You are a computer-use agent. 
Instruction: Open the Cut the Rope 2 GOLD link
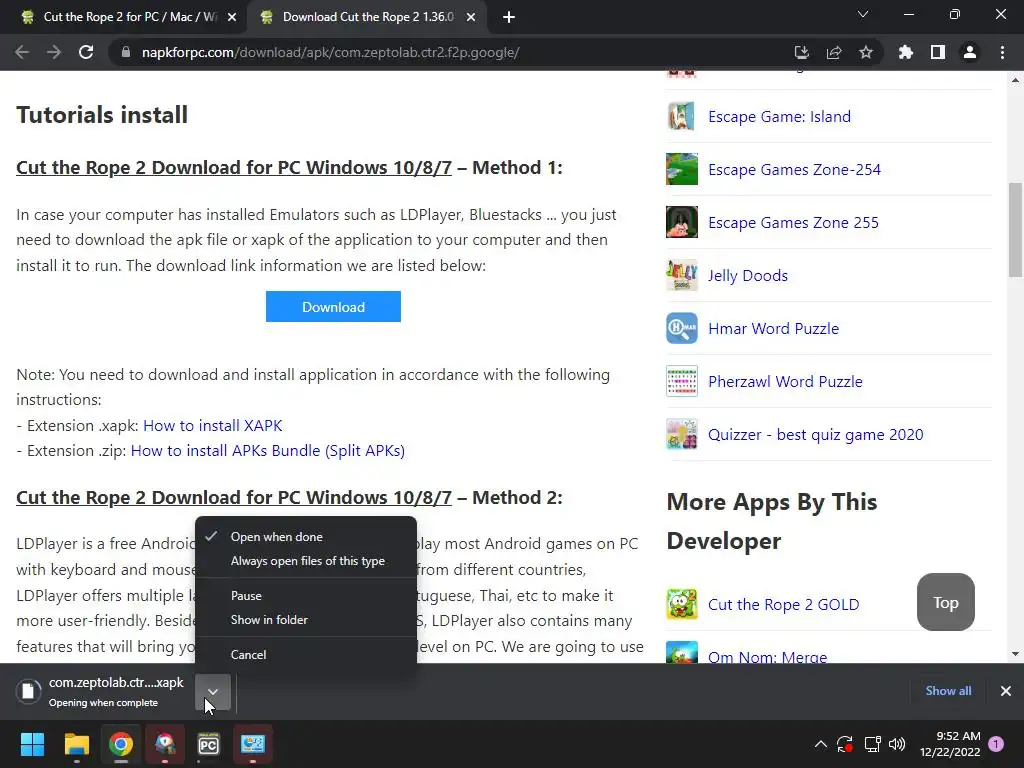pos(784,605)
